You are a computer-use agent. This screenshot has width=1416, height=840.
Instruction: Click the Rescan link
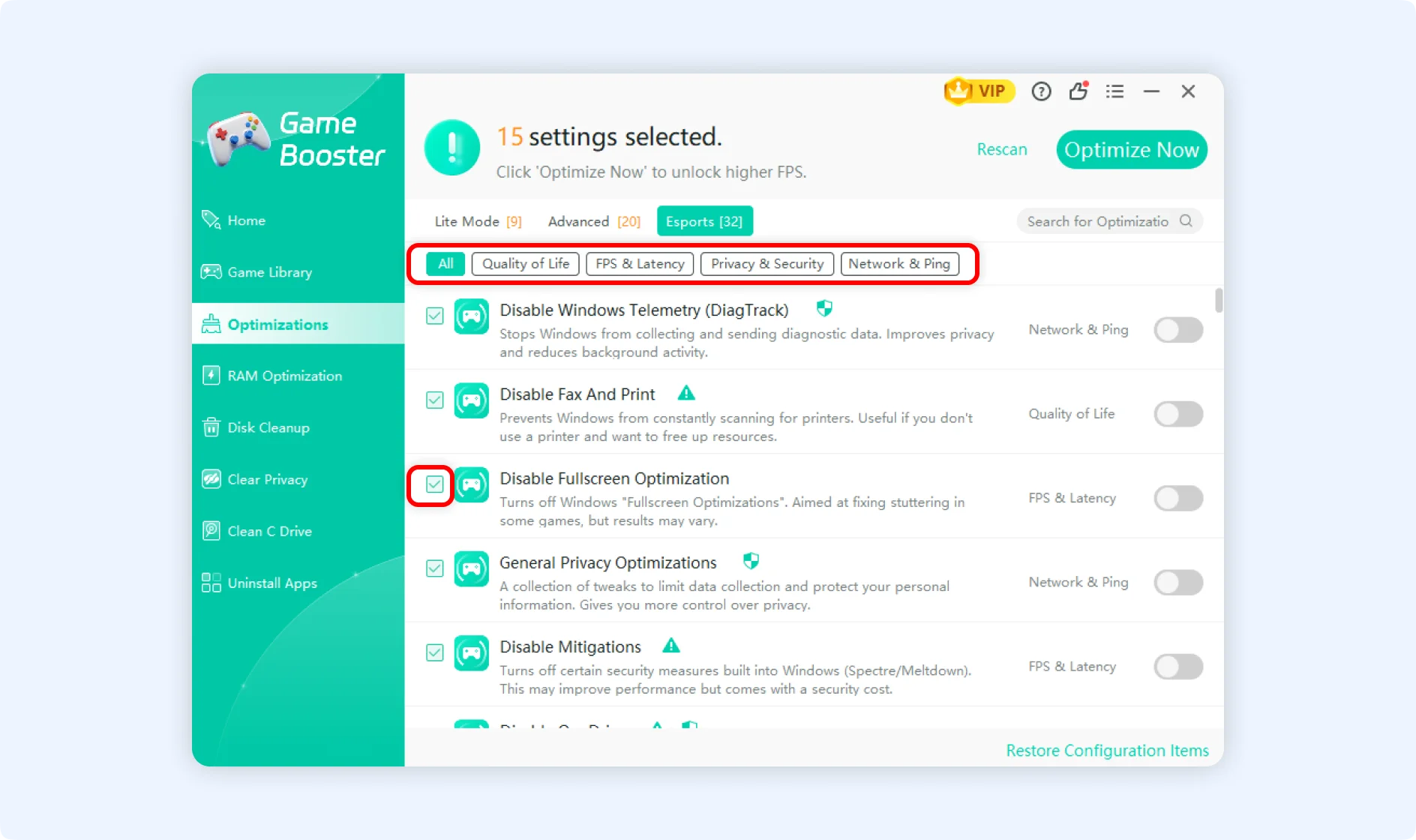(1002, 149)
